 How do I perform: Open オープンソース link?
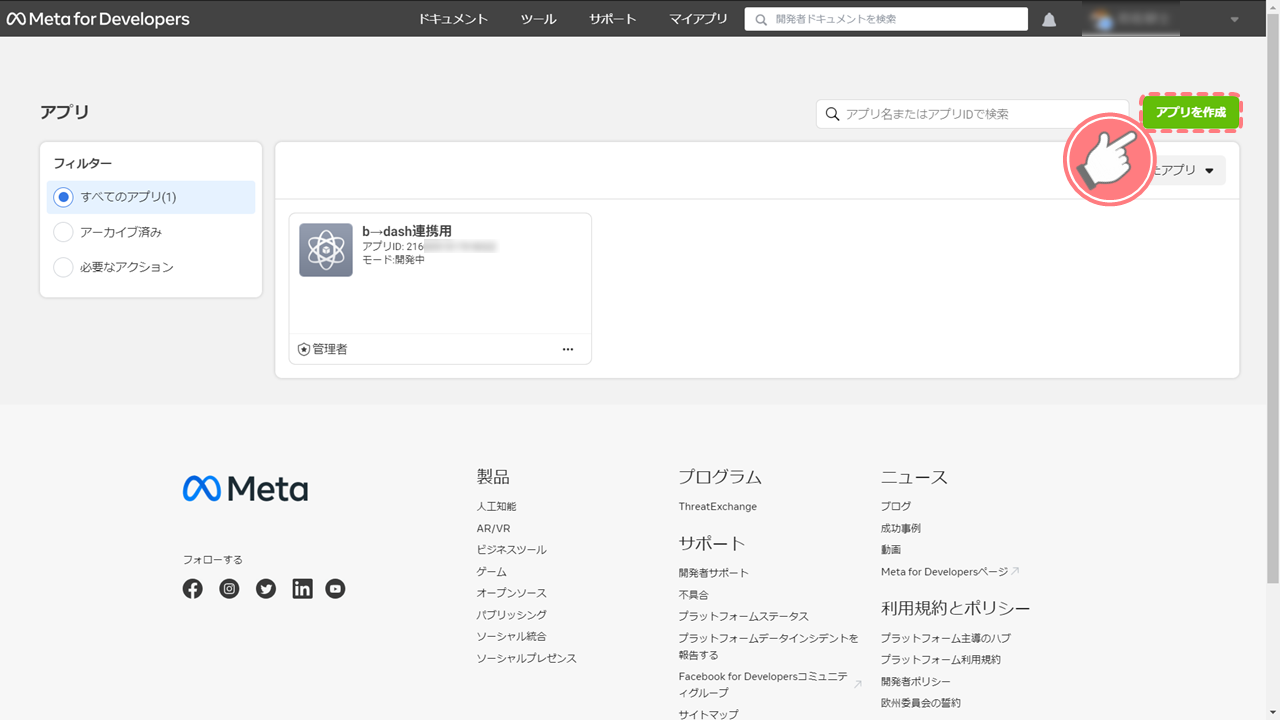point(512,593)
